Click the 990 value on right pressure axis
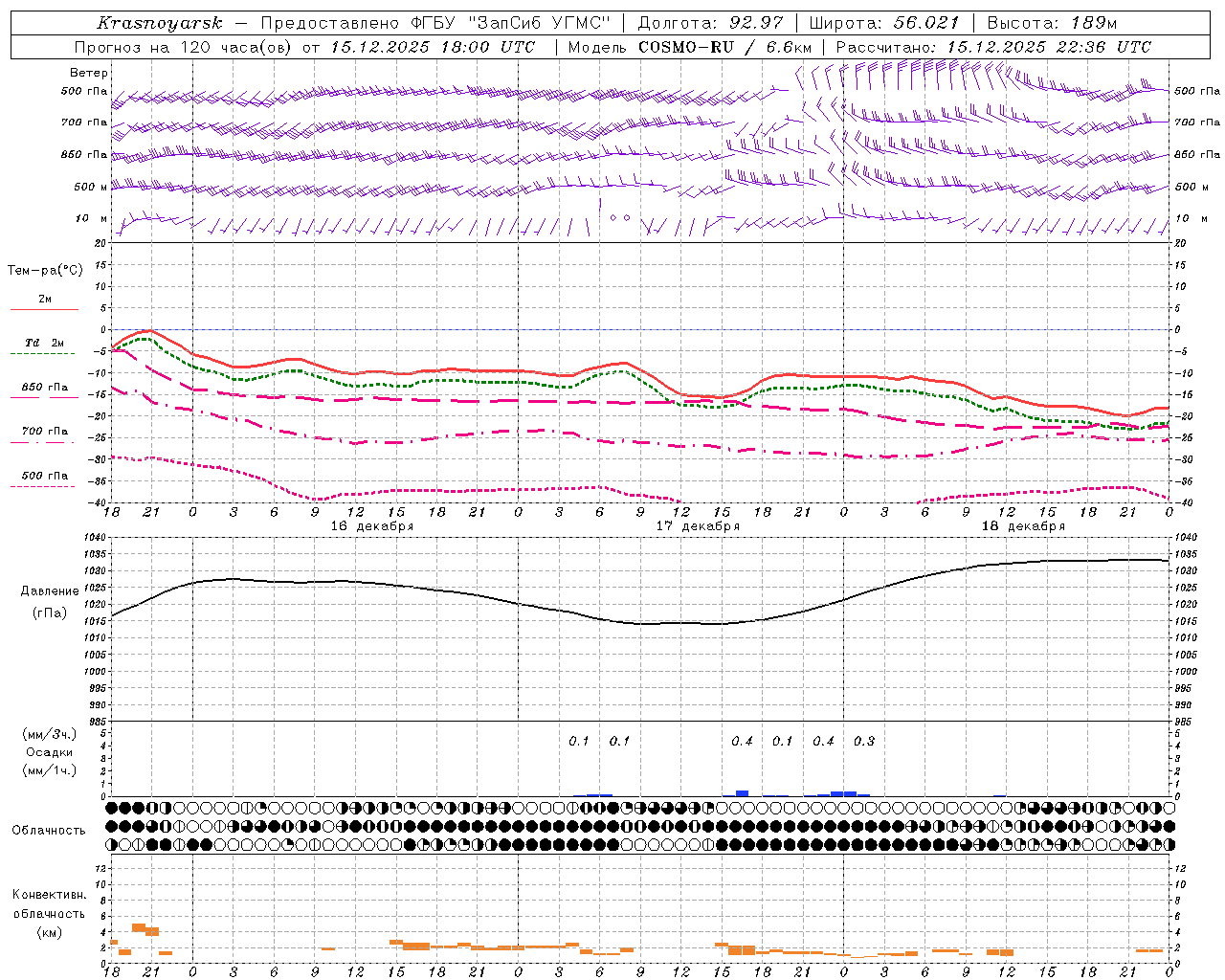This screenshot has height=980, width=1225. point(1185,705)
